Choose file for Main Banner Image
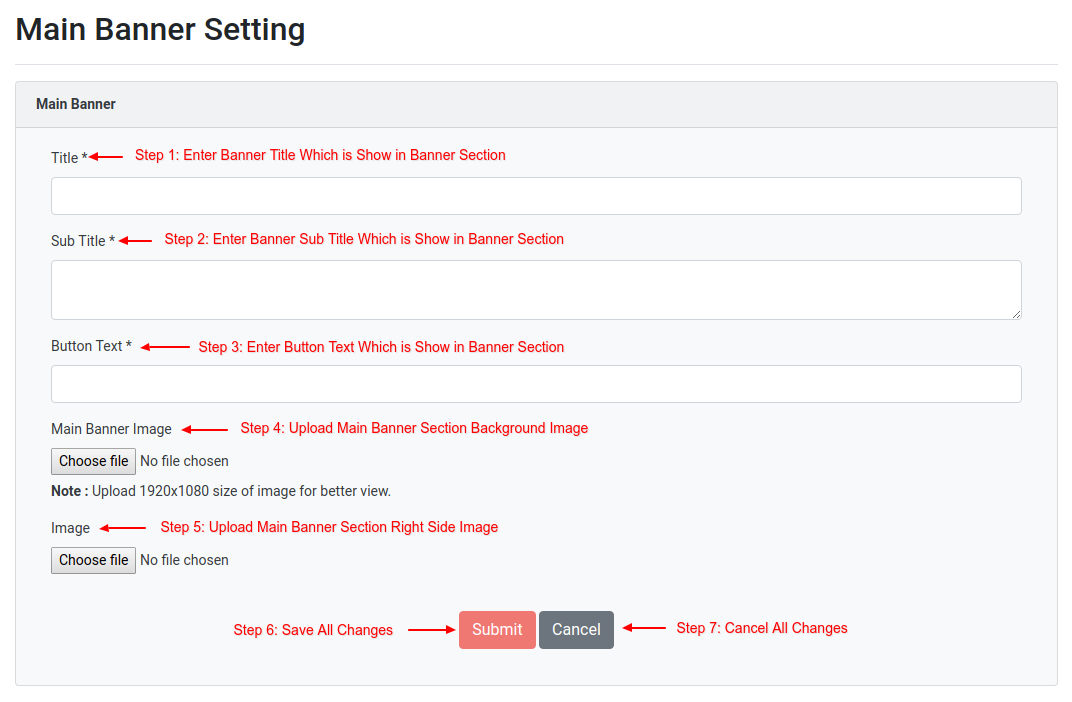This screenshot has width=1072, height=702. tap(94, 461)
